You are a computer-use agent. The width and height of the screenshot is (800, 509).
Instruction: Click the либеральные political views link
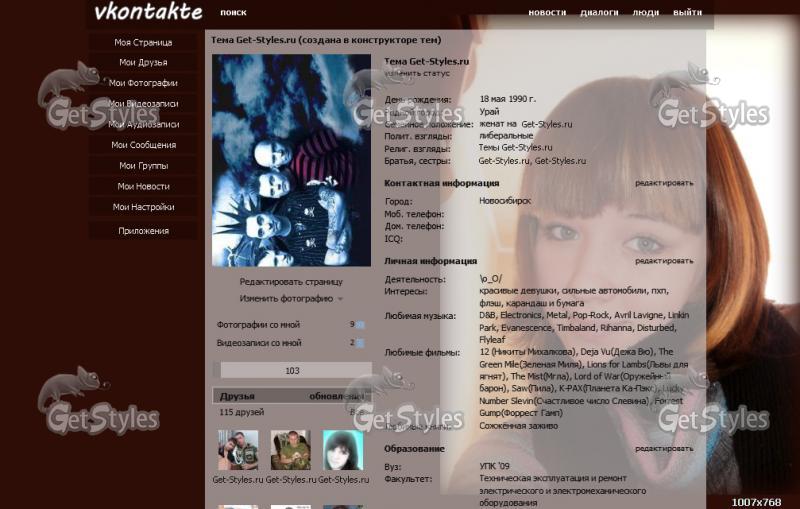click(x=506, y=136)
